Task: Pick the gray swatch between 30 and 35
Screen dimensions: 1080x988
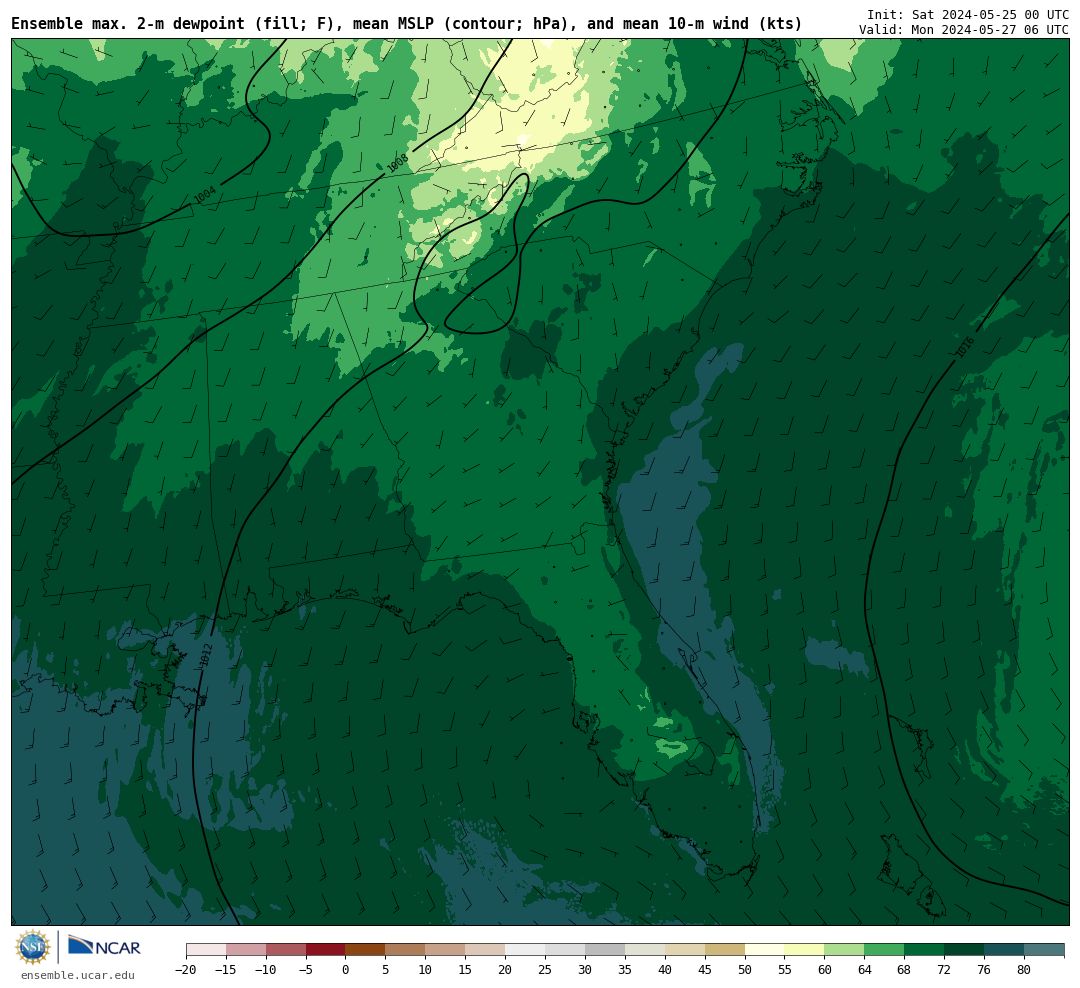Action: pyautogui.click(x=605, y=950)
